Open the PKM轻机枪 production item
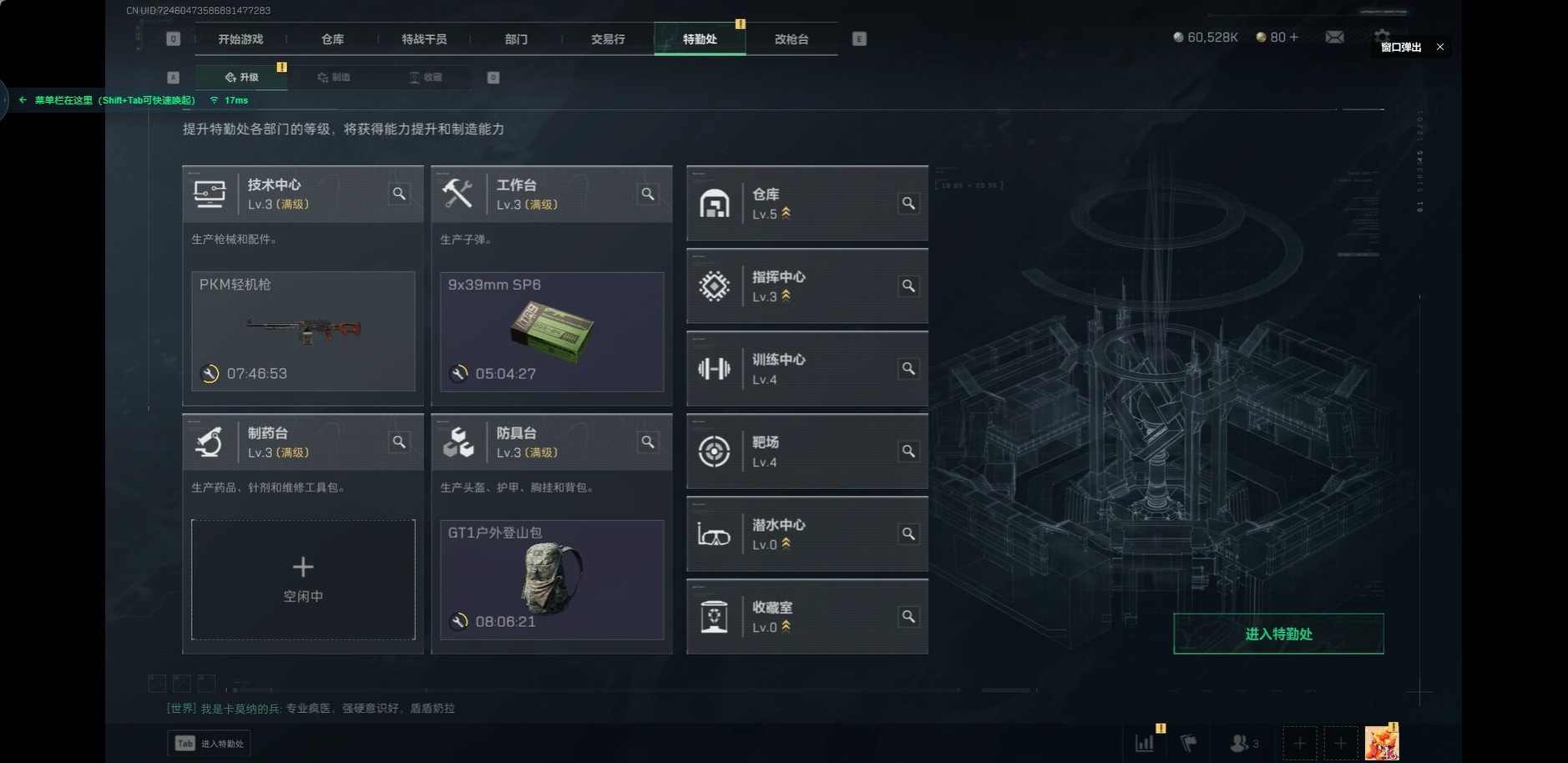 pos(303,331)
